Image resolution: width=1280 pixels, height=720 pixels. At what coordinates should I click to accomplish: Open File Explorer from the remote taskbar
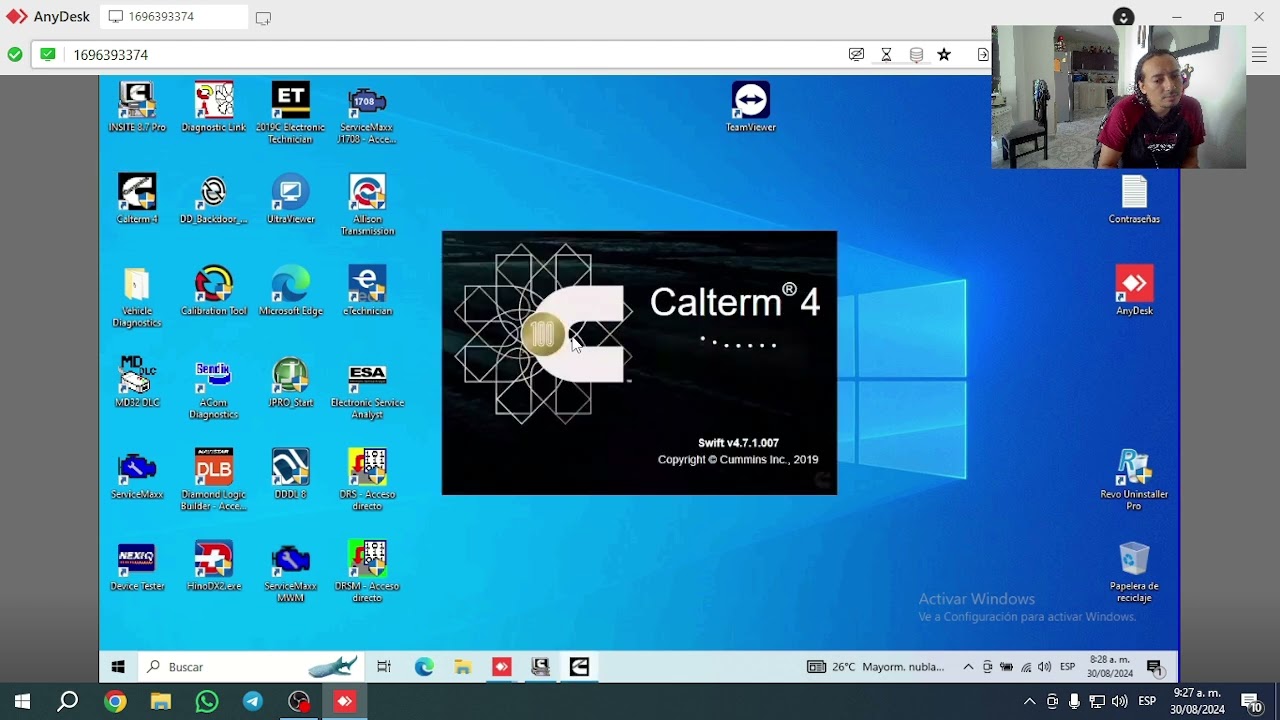[462, 667]
